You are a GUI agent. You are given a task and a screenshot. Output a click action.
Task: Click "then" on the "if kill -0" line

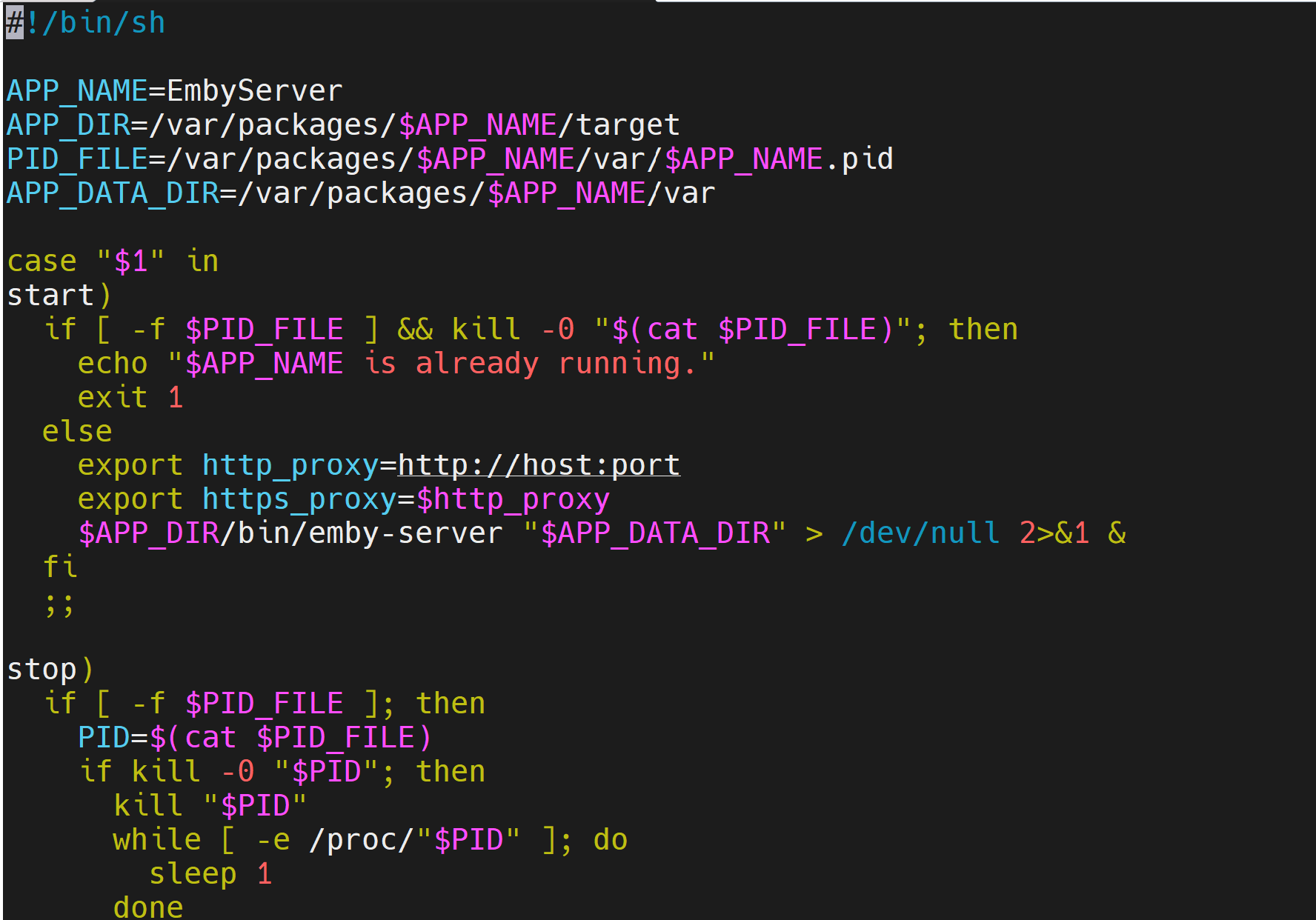(451, 773)
